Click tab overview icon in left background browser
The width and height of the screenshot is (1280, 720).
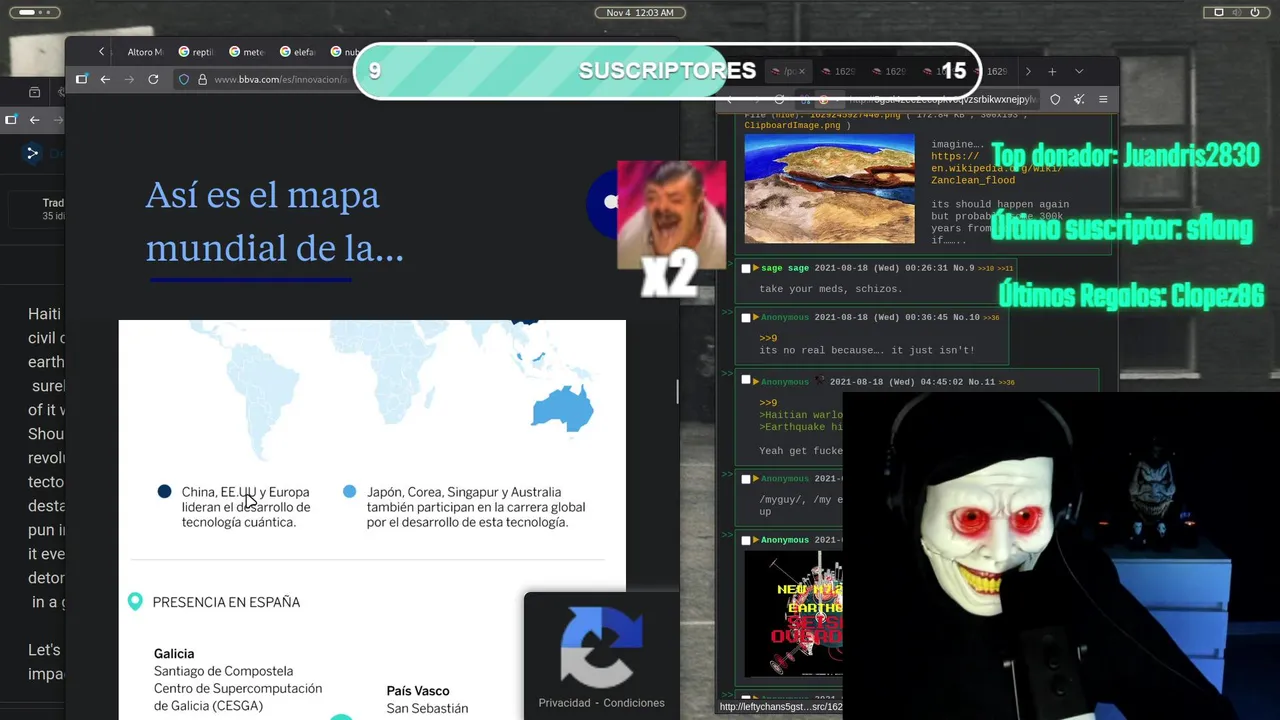tap(11, 120)
